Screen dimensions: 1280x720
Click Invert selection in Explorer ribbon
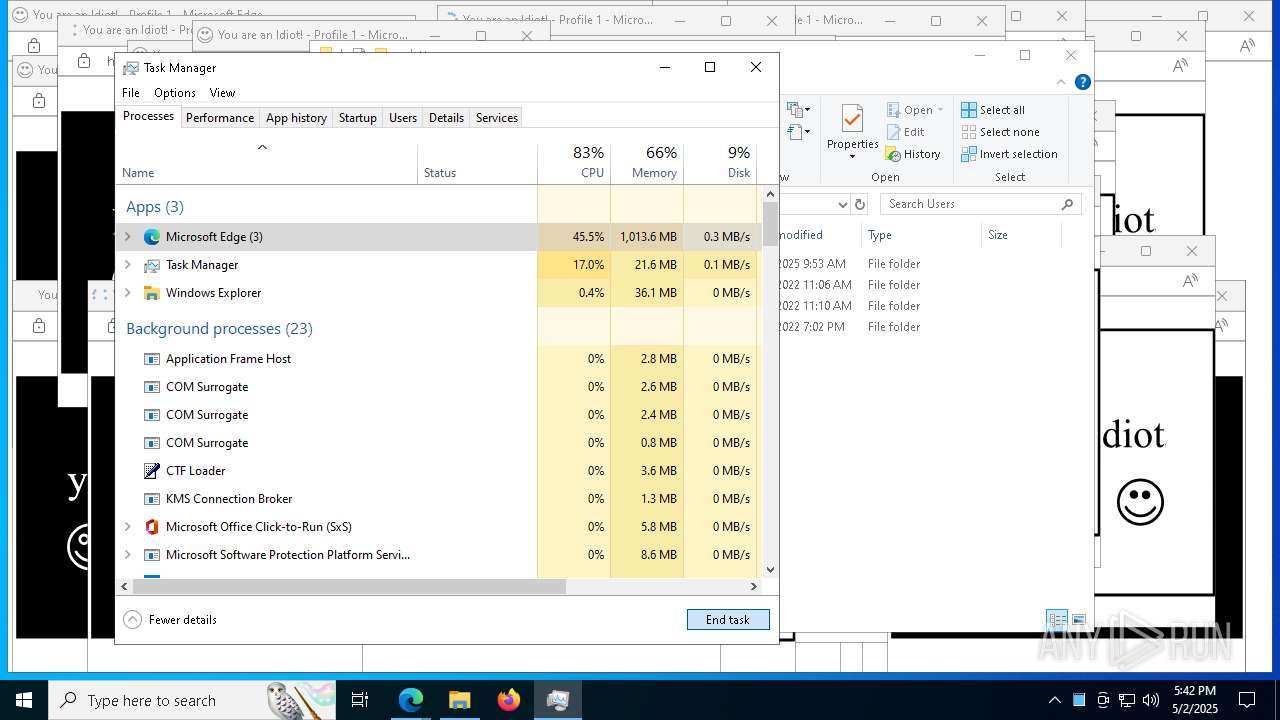tap(1009, 154)
